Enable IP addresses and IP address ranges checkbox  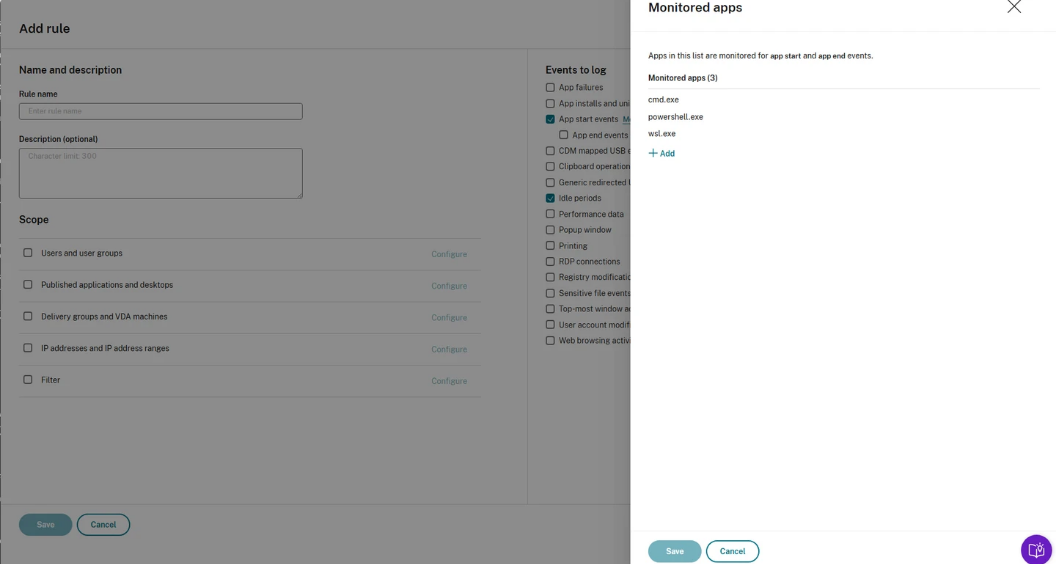pyautogui.click(x=28, y=348)
